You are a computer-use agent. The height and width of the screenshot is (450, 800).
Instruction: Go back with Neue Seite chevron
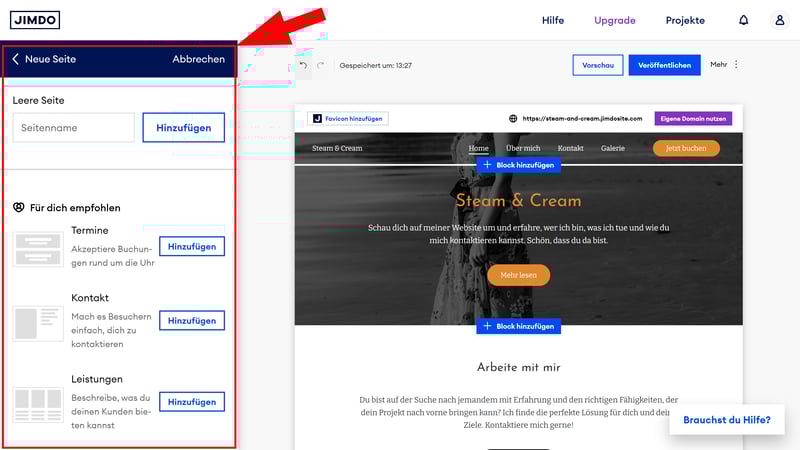tap(16, 59)
